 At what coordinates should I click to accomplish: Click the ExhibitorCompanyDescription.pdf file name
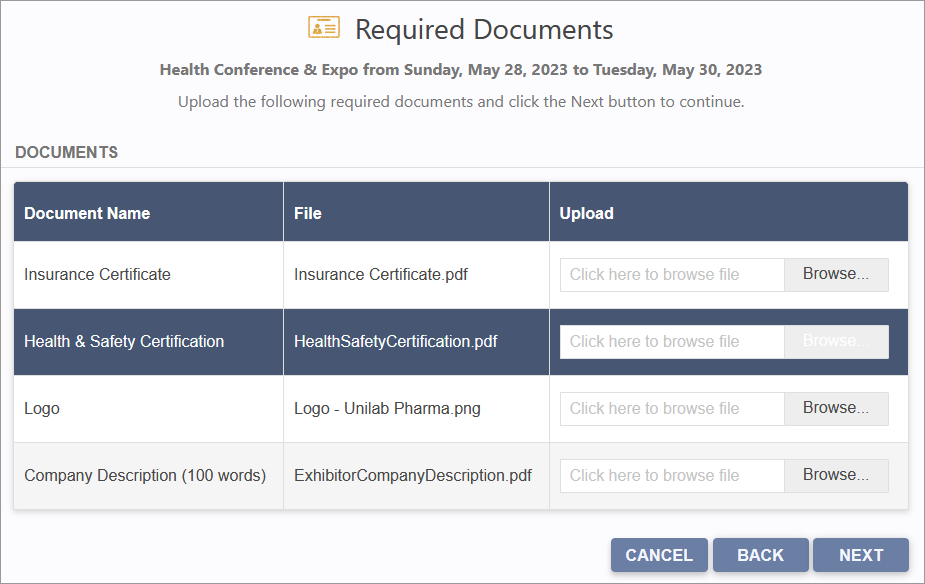[413, 475]
